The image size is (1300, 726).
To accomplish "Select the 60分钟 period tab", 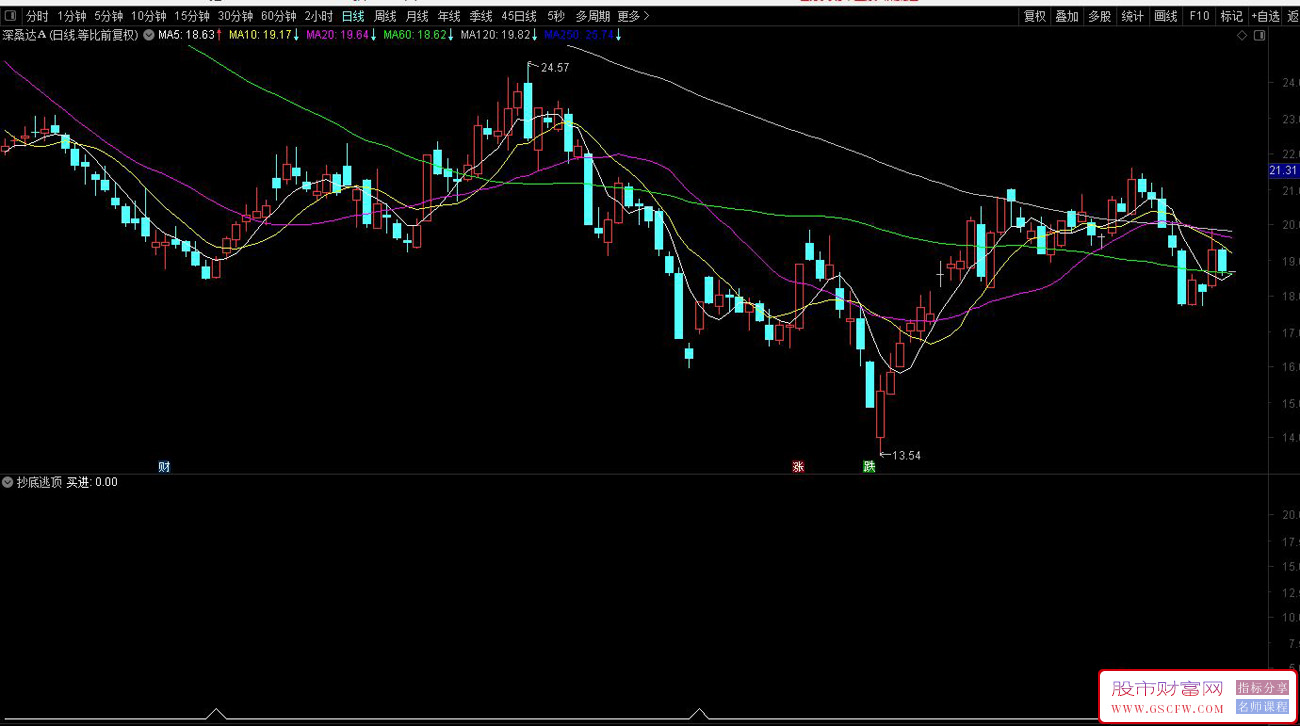I will pyautogui.click(x=278, y=16).
